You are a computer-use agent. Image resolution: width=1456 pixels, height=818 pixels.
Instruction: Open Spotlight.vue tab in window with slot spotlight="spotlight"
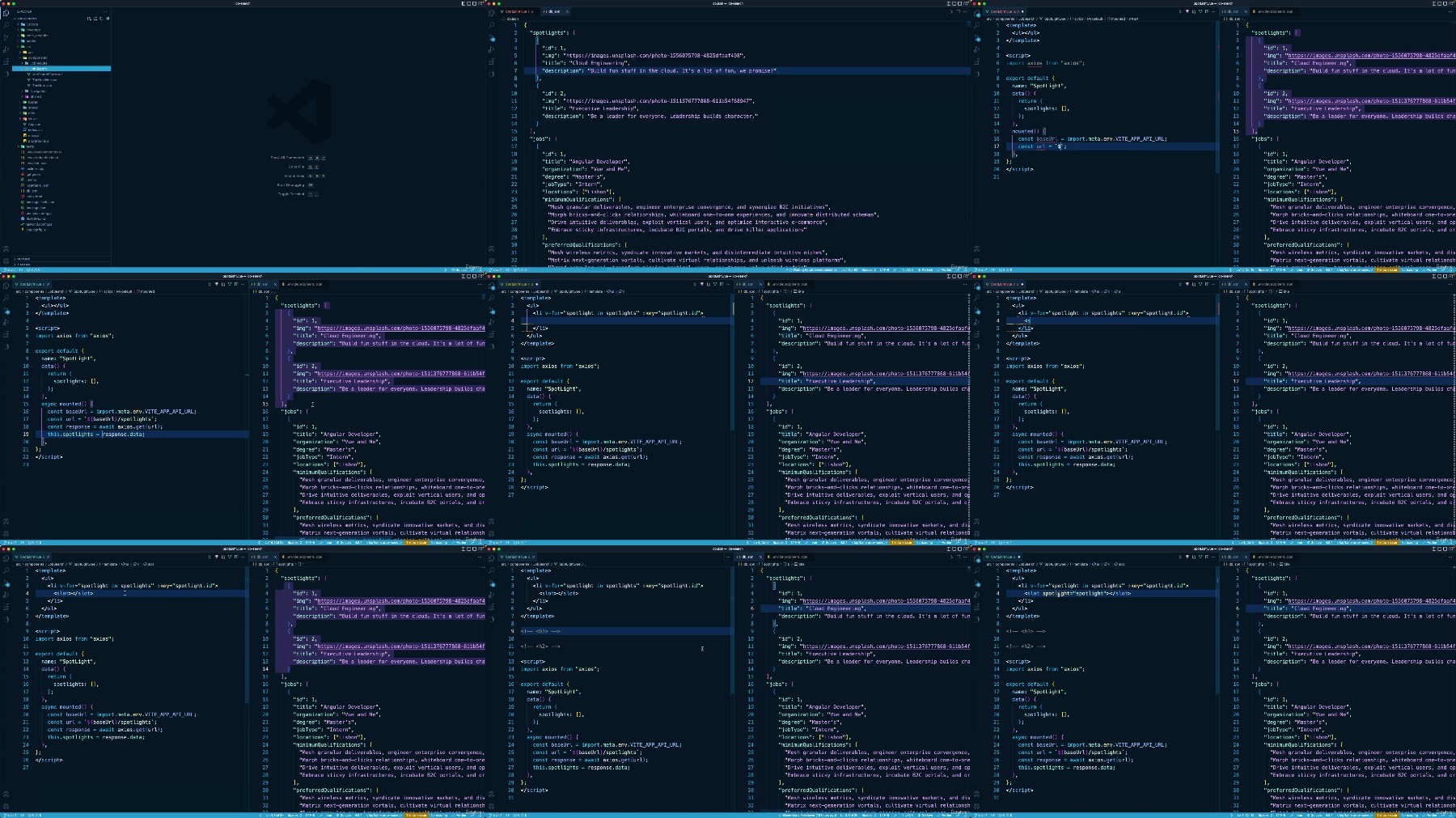click(1003, 557)
